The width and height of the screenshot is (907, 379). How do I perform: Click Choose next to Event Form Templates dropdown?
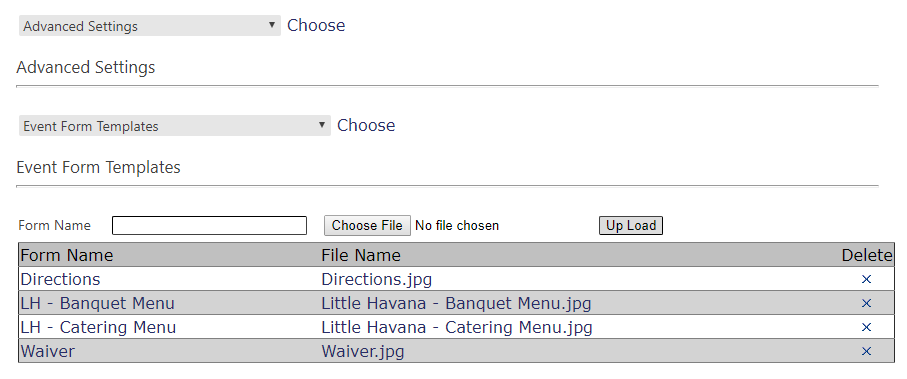[x=366, y=126]
